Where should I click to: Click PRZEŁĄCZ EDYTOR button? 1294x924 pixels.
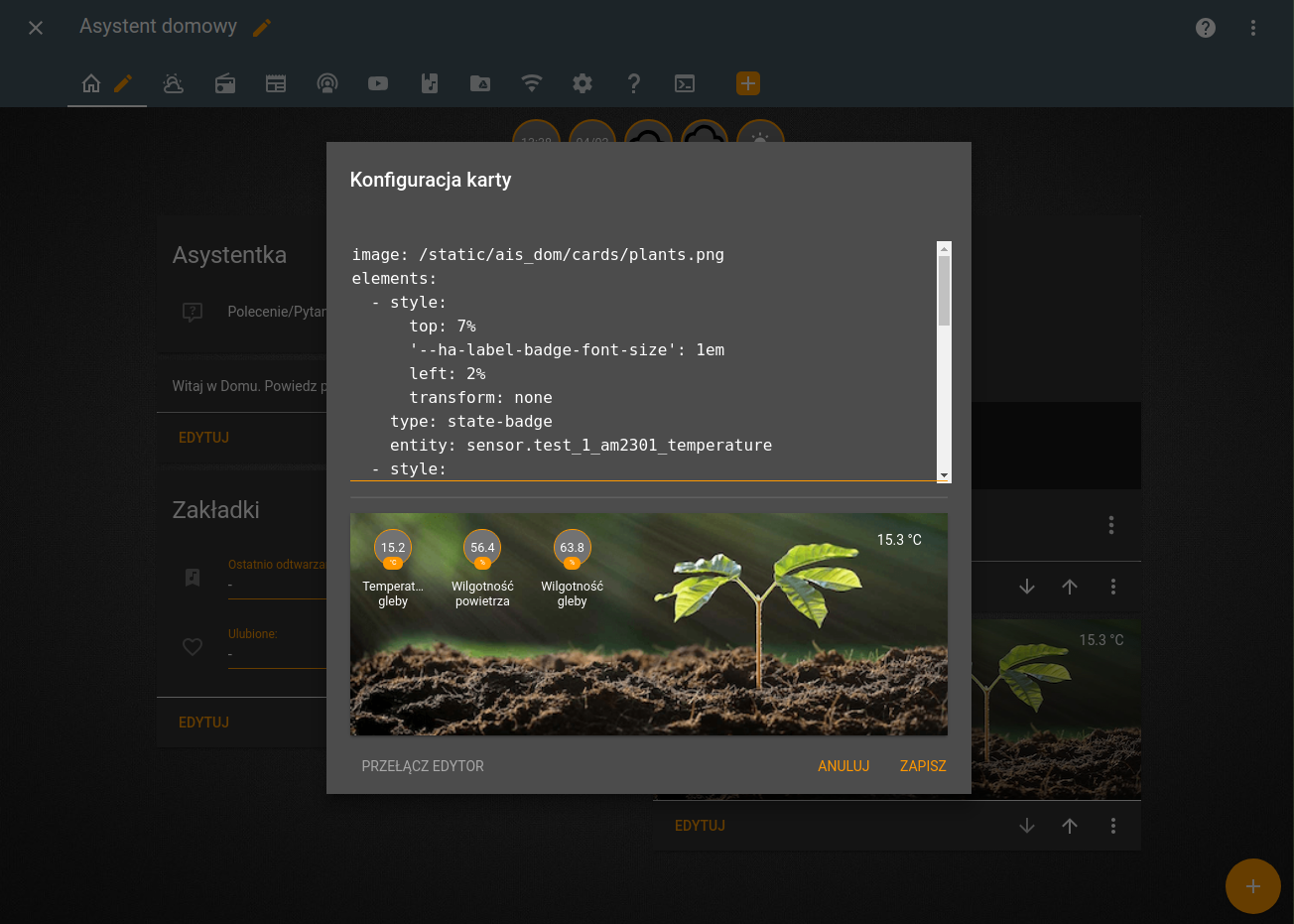(423, 766)
